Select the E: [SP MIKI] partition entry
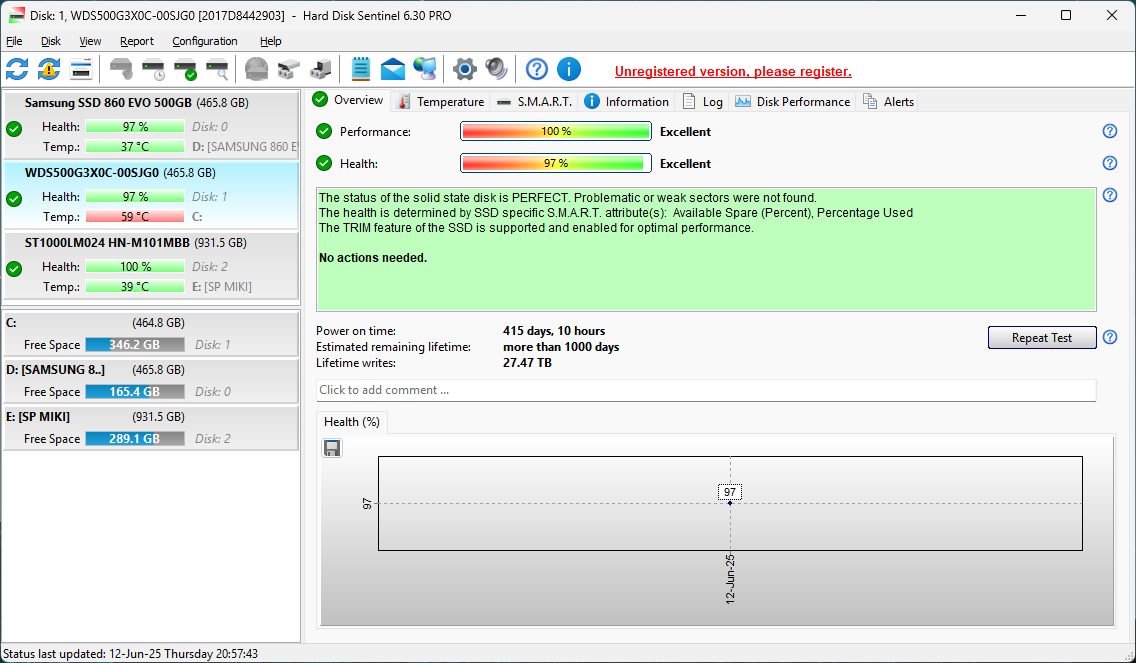 coord(151,428)
